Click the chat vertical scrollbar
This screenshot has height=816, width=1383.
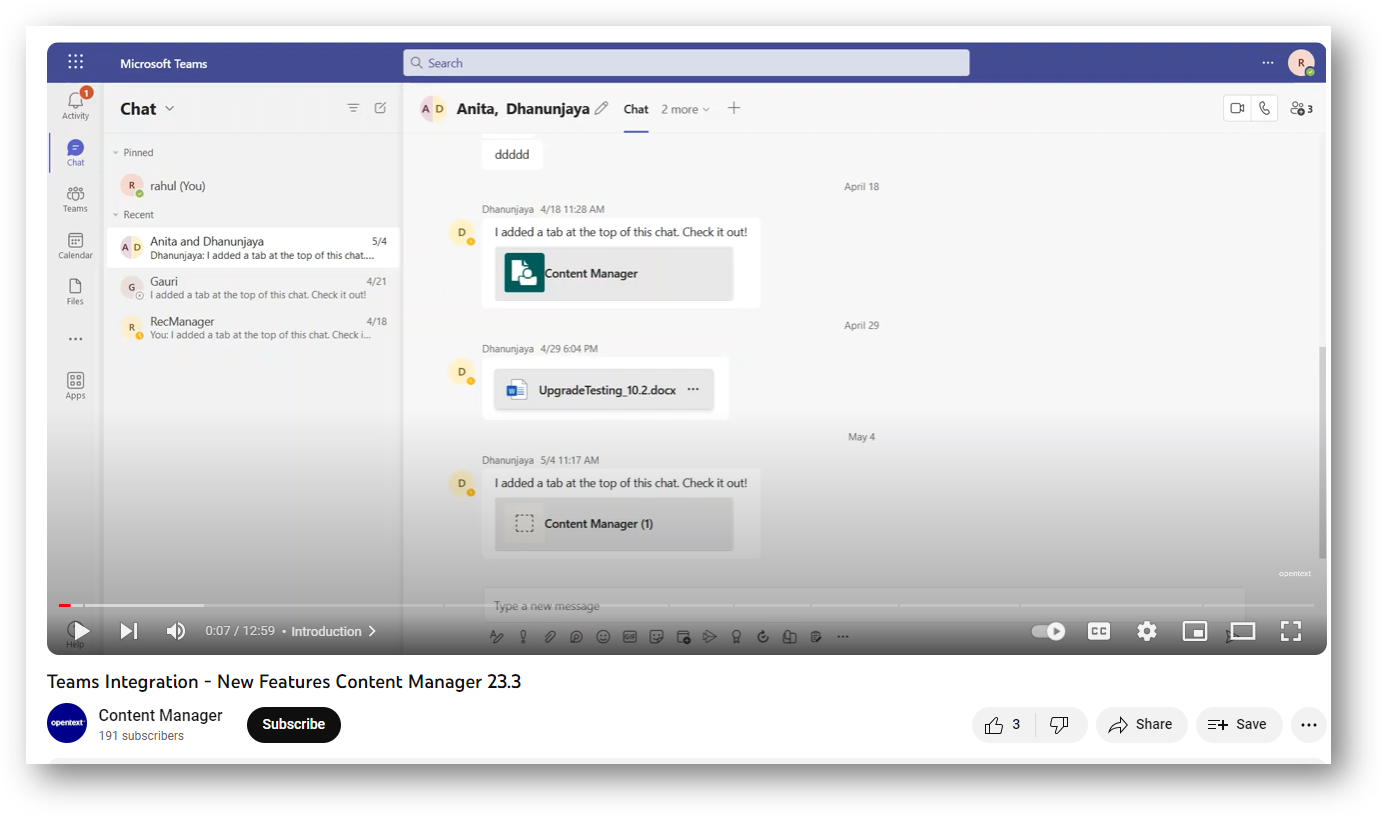[x=1323, y=451]
